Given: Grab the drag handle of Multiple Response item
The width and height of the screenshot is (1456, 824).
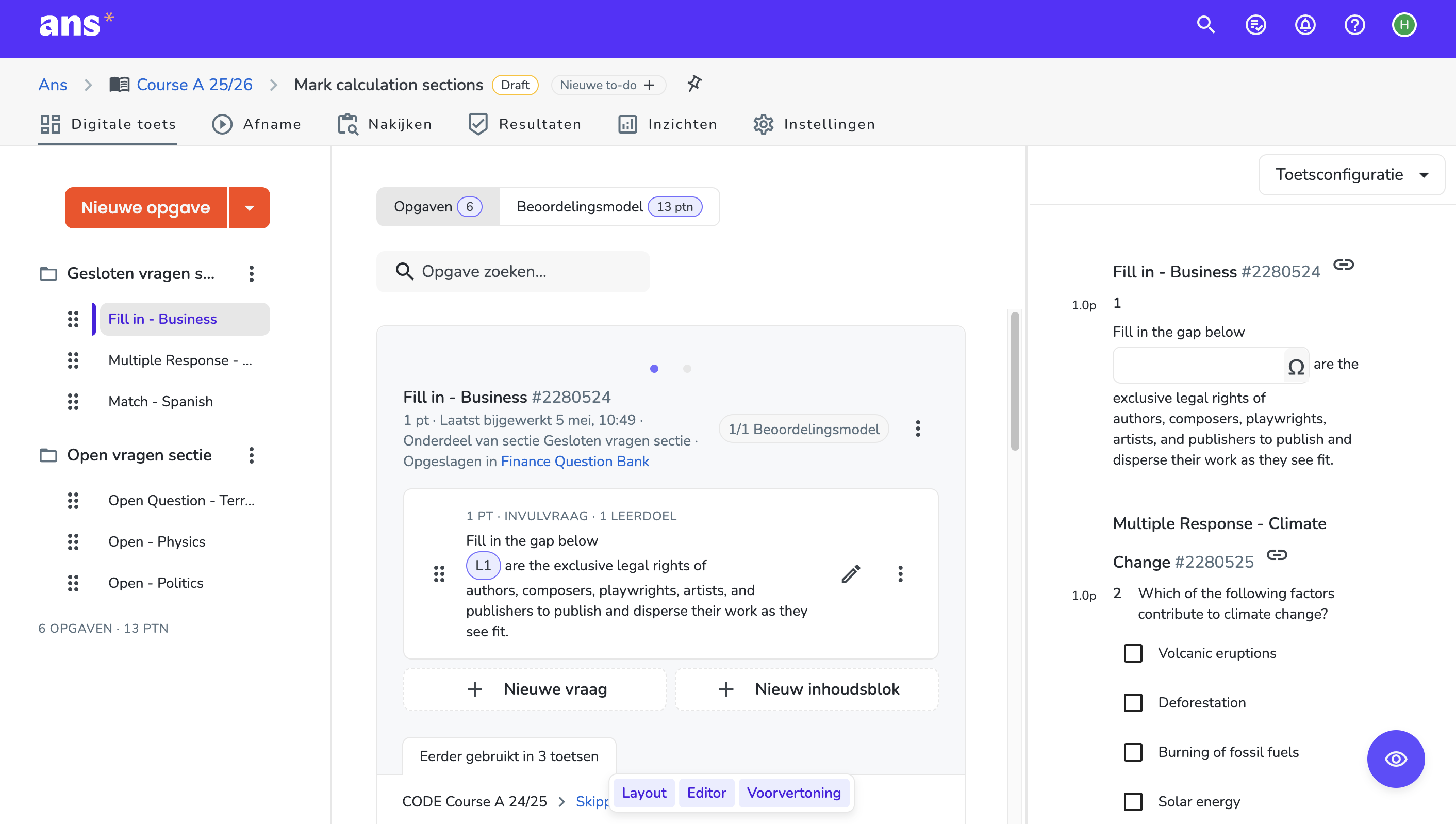Looking at the screenshot, I should 73,360.
